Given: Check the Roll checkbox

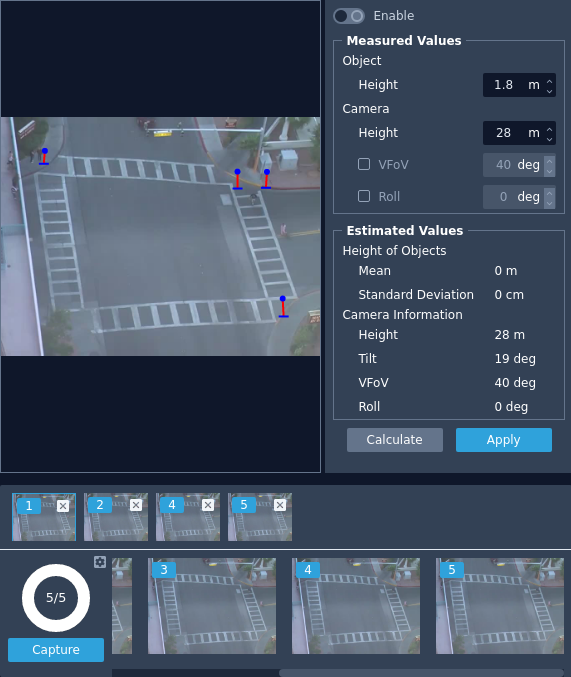Looking at the screenshot, I should click(x=364, y=196).
